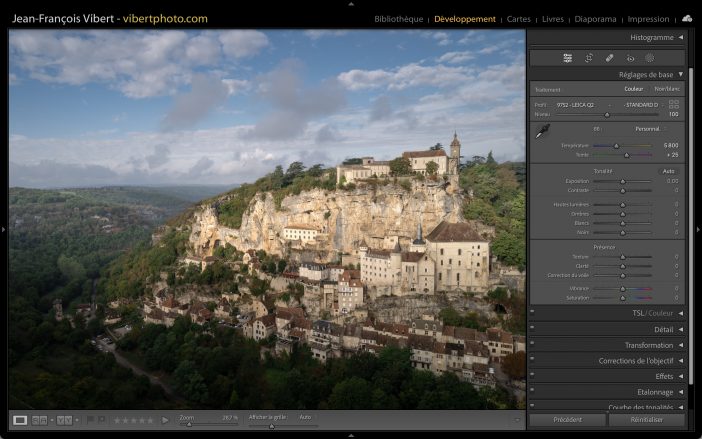
Task: Set treatment to Noir/blanc
Action: 666,89
